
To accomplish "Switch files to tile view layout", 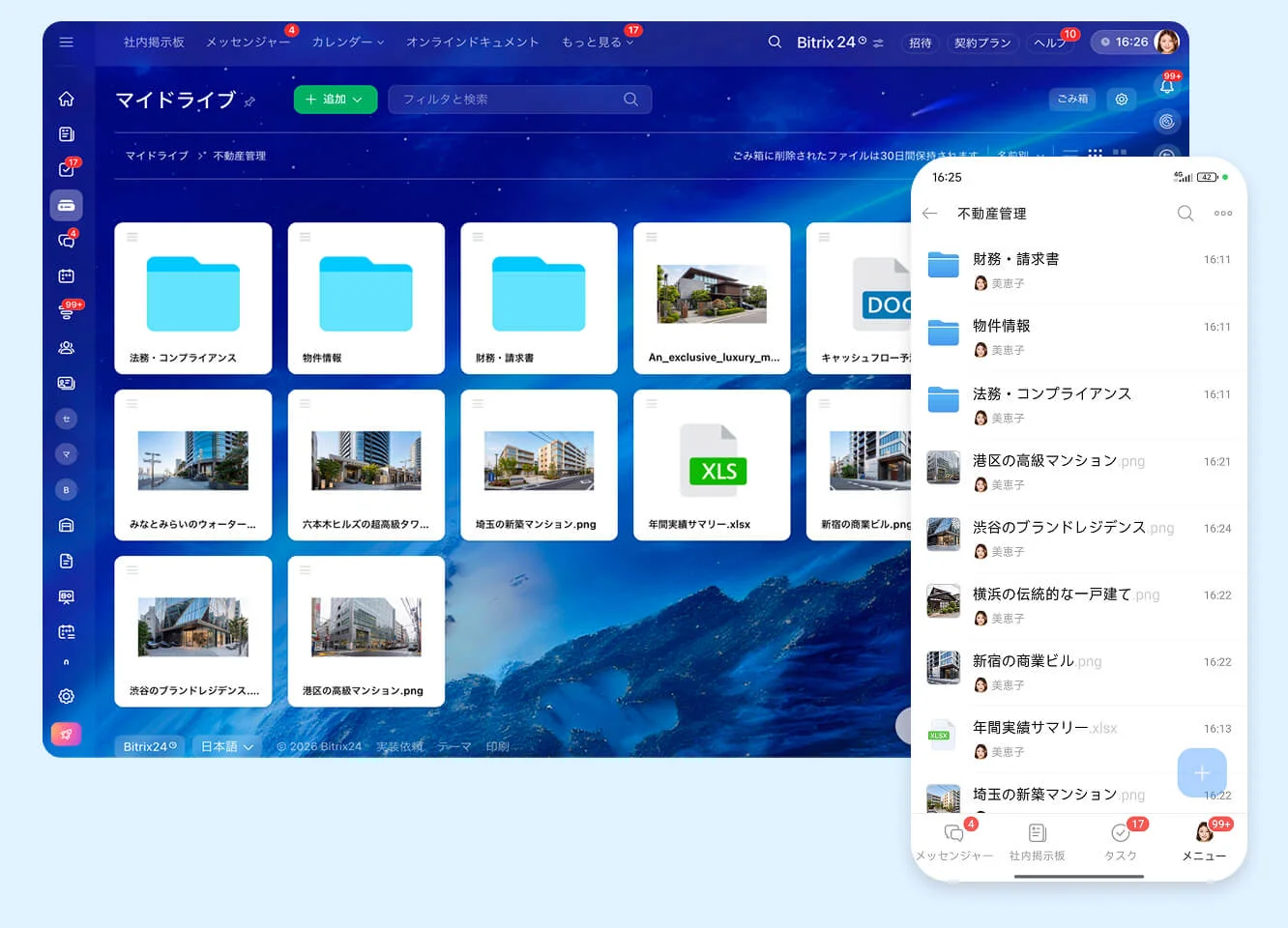I will (x=1097, y=152).
